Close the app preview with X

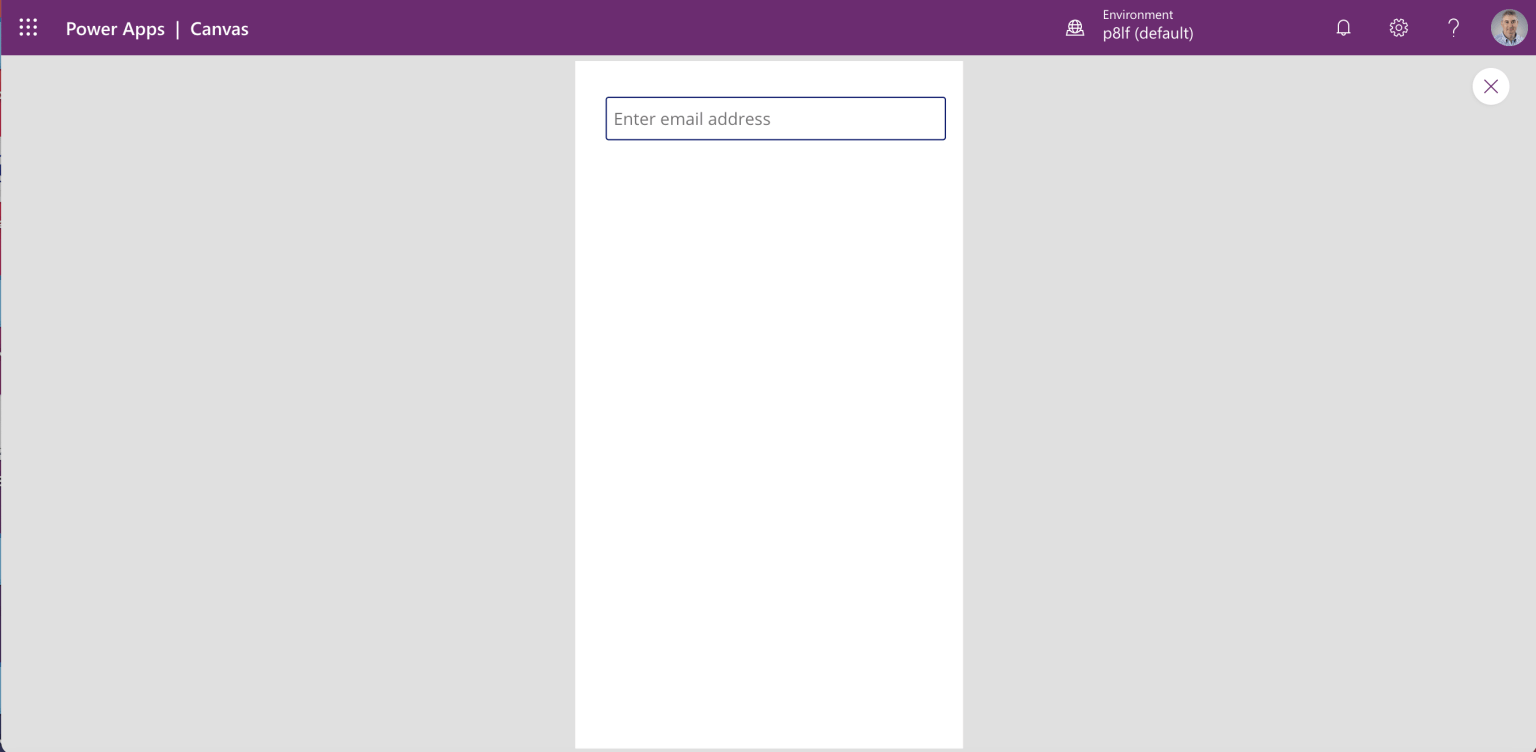pos(1490,87)
